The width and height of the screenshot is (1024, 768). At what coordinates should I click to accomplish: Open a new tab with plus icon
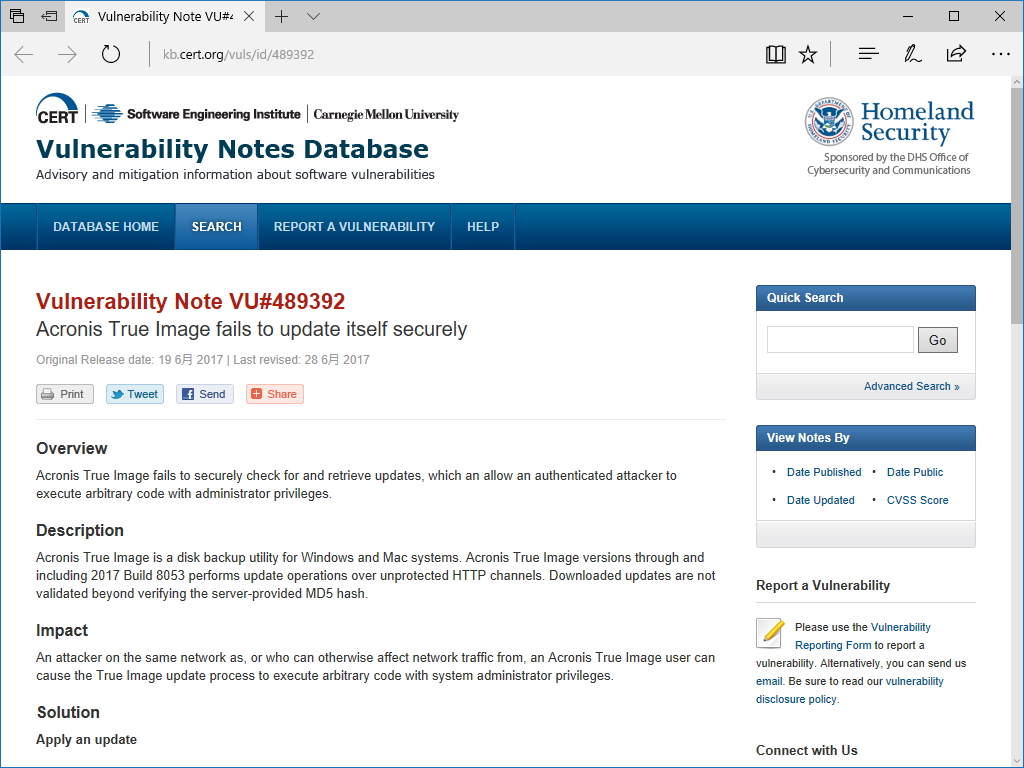281,16
